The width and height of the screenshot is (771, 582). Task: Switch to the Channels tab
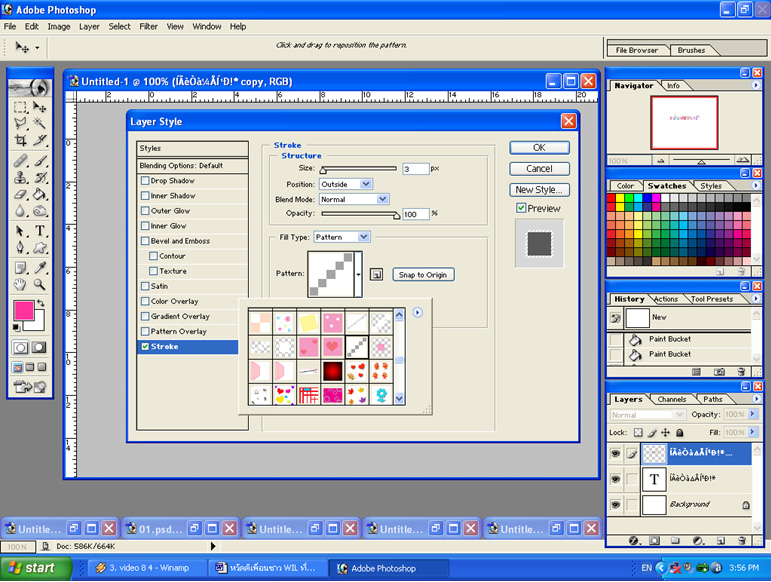672,399
